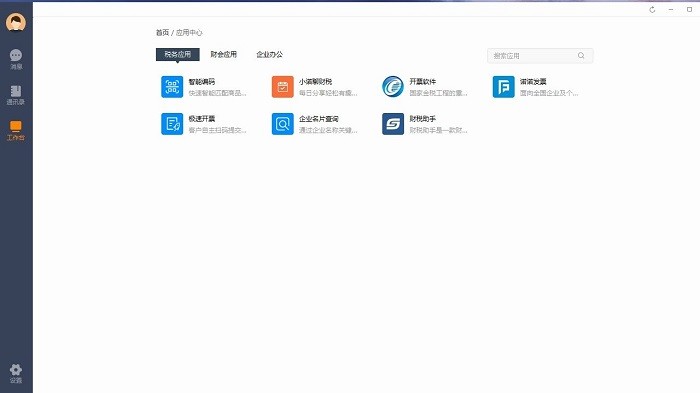Click the orange 小诺聊财税 calendar icon
Viewport: 700px width, 393px height.
point(283,87)
